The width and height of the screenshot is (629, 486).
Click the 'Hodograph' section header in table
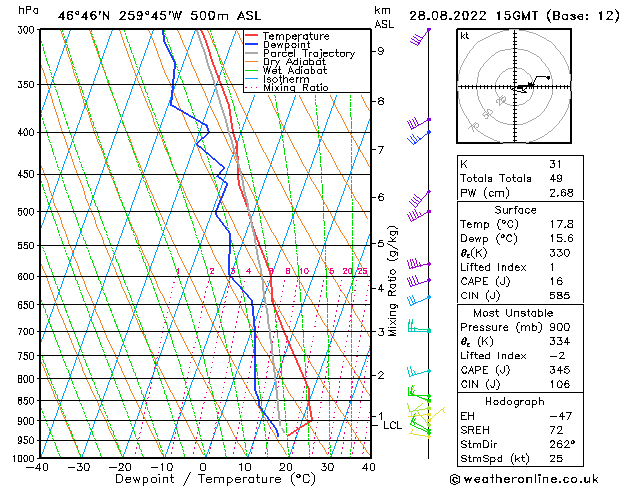515,402
